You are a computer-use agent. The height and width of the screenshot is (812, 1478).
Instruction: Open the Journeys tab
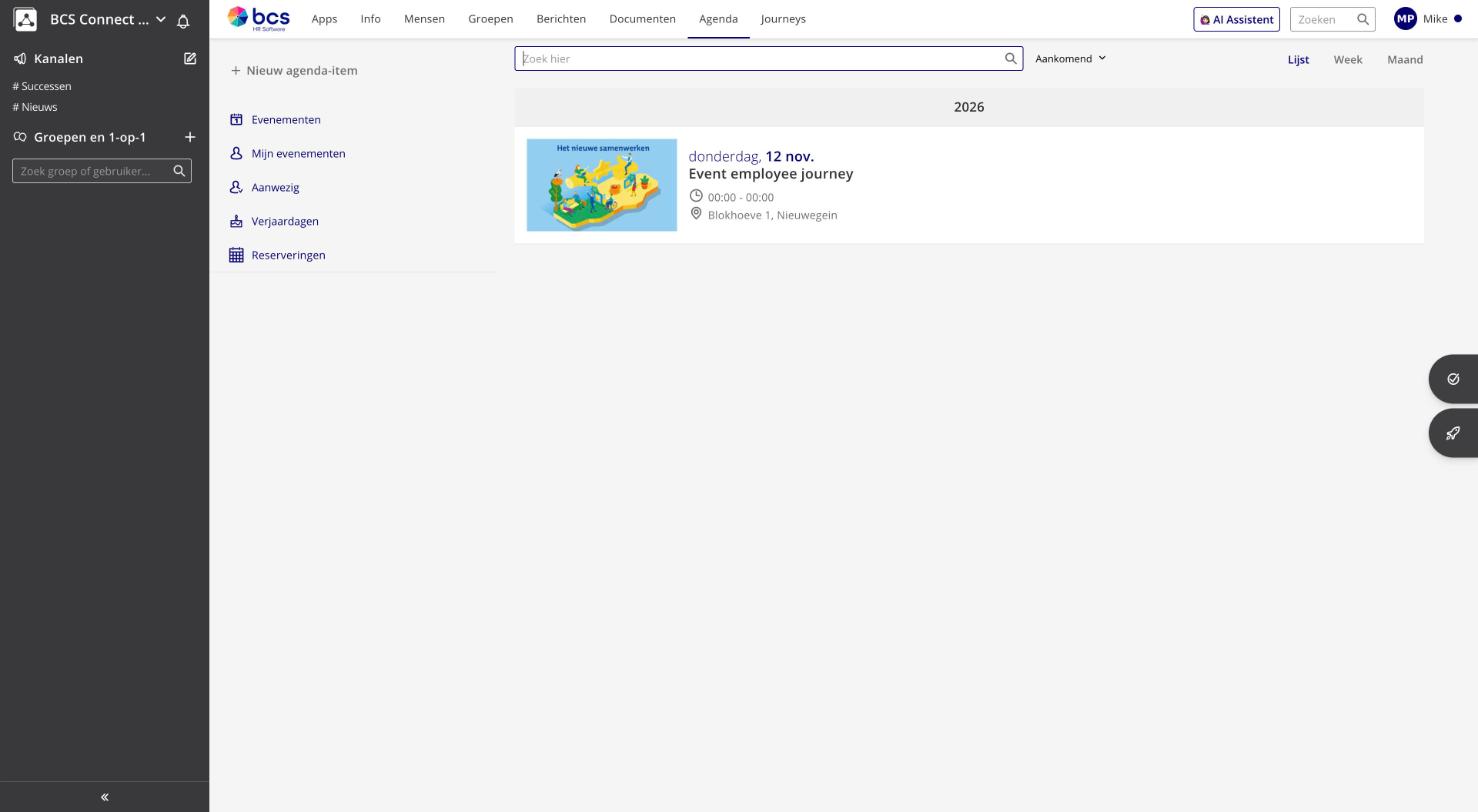783,19
